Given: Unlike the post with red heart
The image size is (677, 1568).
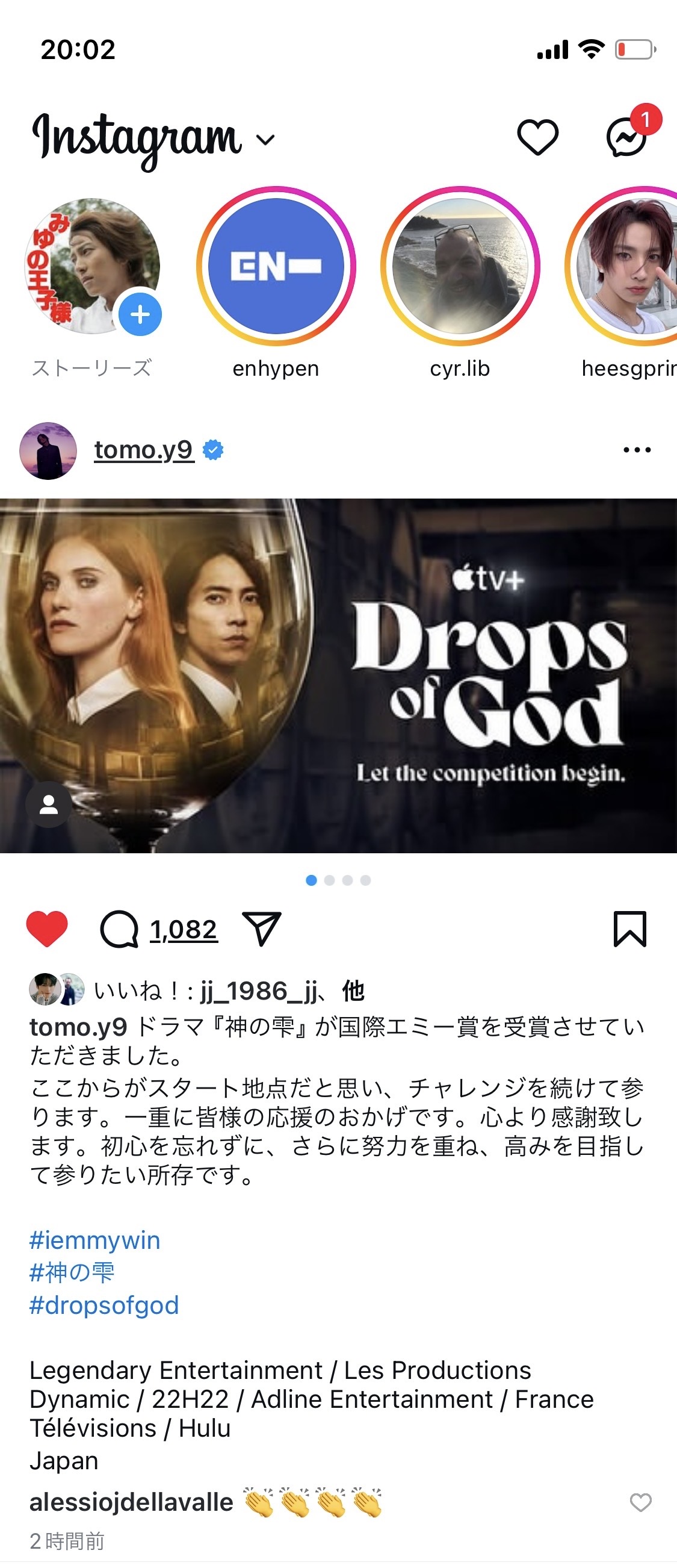Looking at the screenshot, I should pos(47,929).
